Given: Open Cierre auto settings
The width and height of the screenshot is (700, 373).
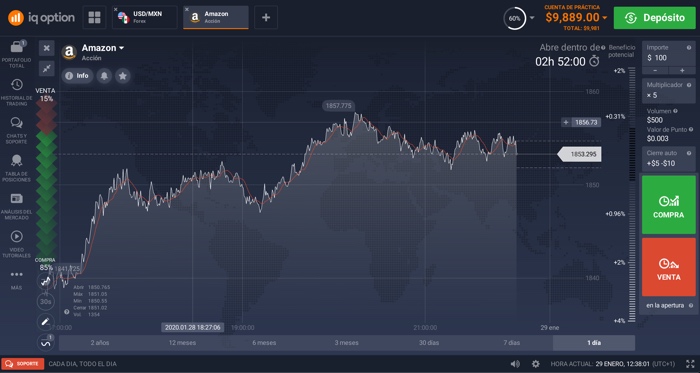Looking at the screenshot, I should (668, 159).
